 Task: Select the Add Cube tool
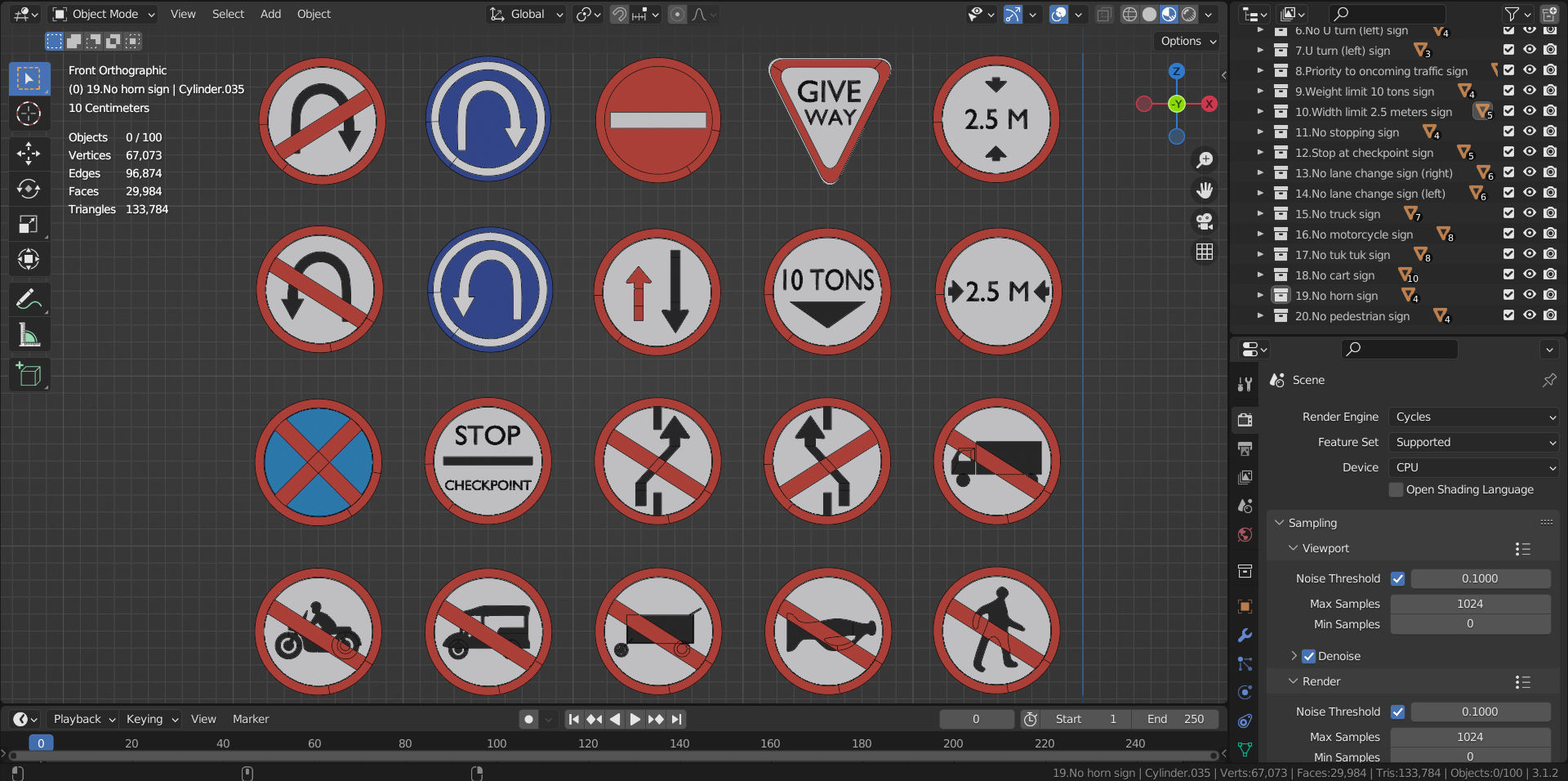click(29, 375)
